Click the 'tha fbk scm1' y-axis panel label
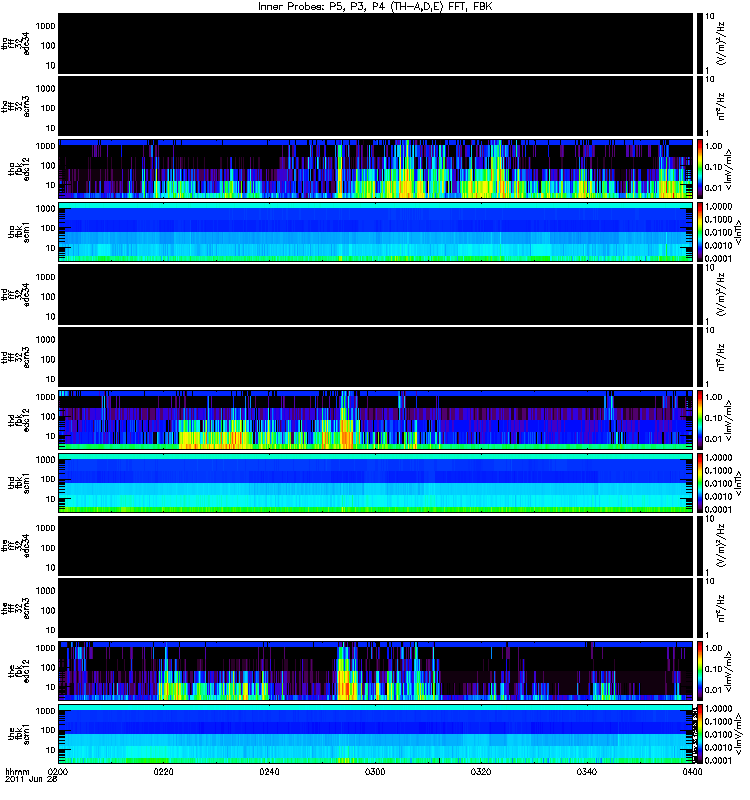 pos(19,232)
